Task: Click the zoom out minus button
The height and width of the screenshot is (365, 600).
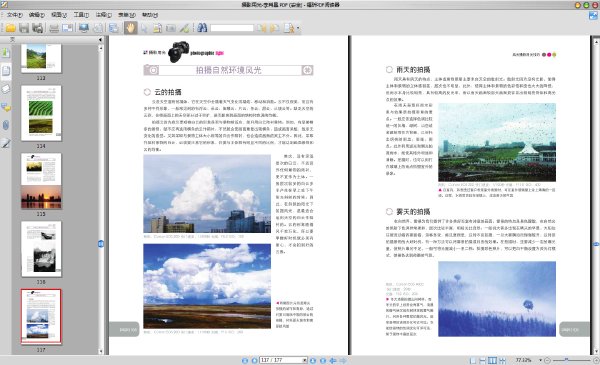Action: pos(547,360)
